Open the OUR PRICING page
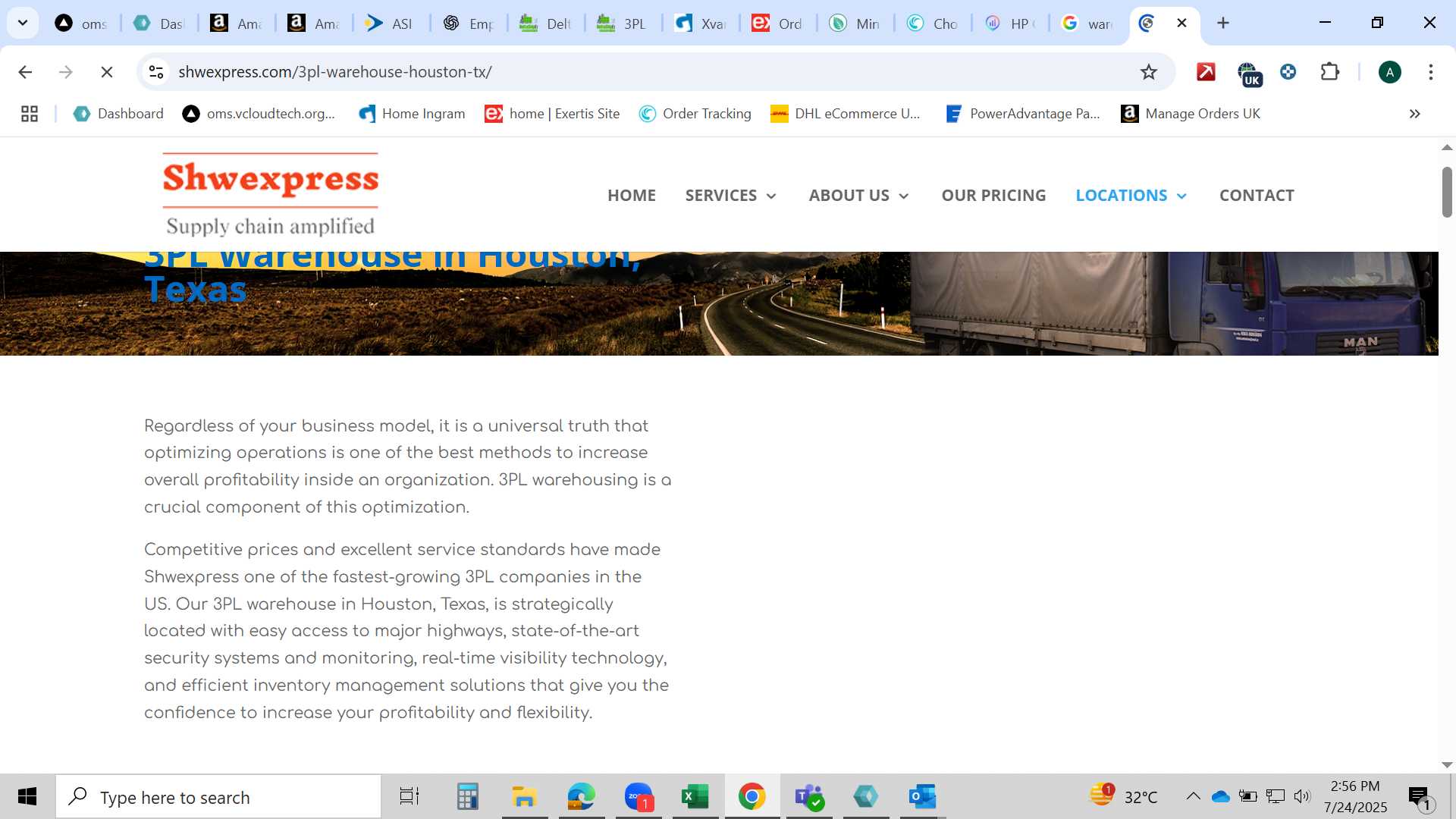Image resolution: width=1456 pixels, height=819 pixels. [x=993, y=195]
